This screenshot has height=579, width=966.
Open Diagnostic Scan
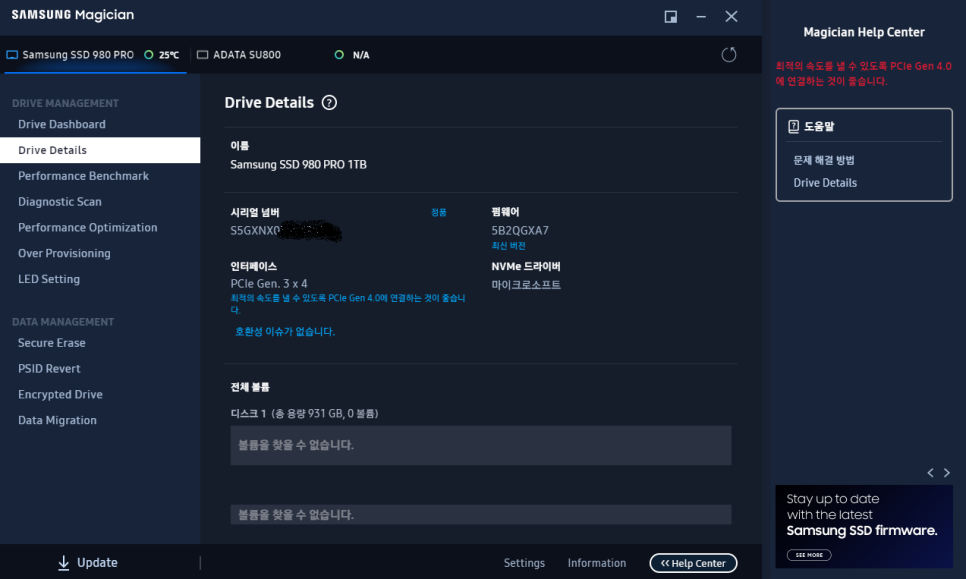click(x=60, y=202)
